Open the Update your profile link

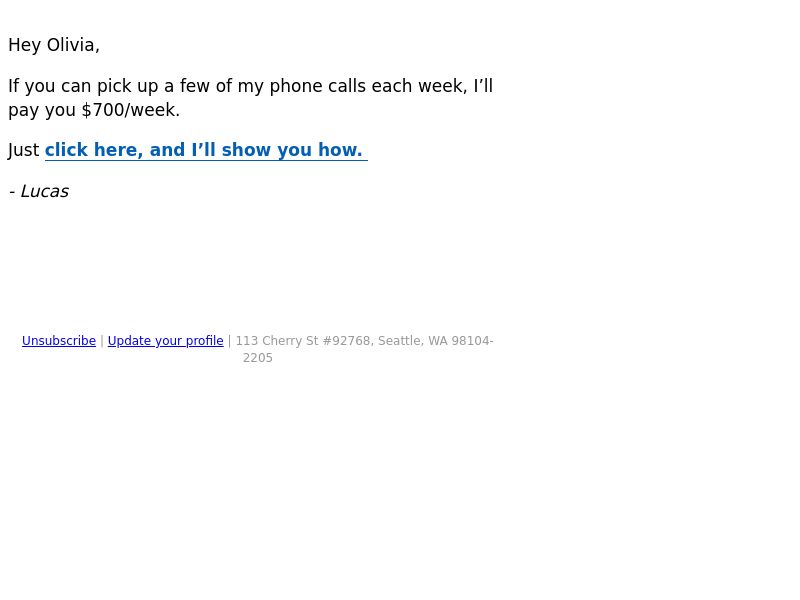165,341
